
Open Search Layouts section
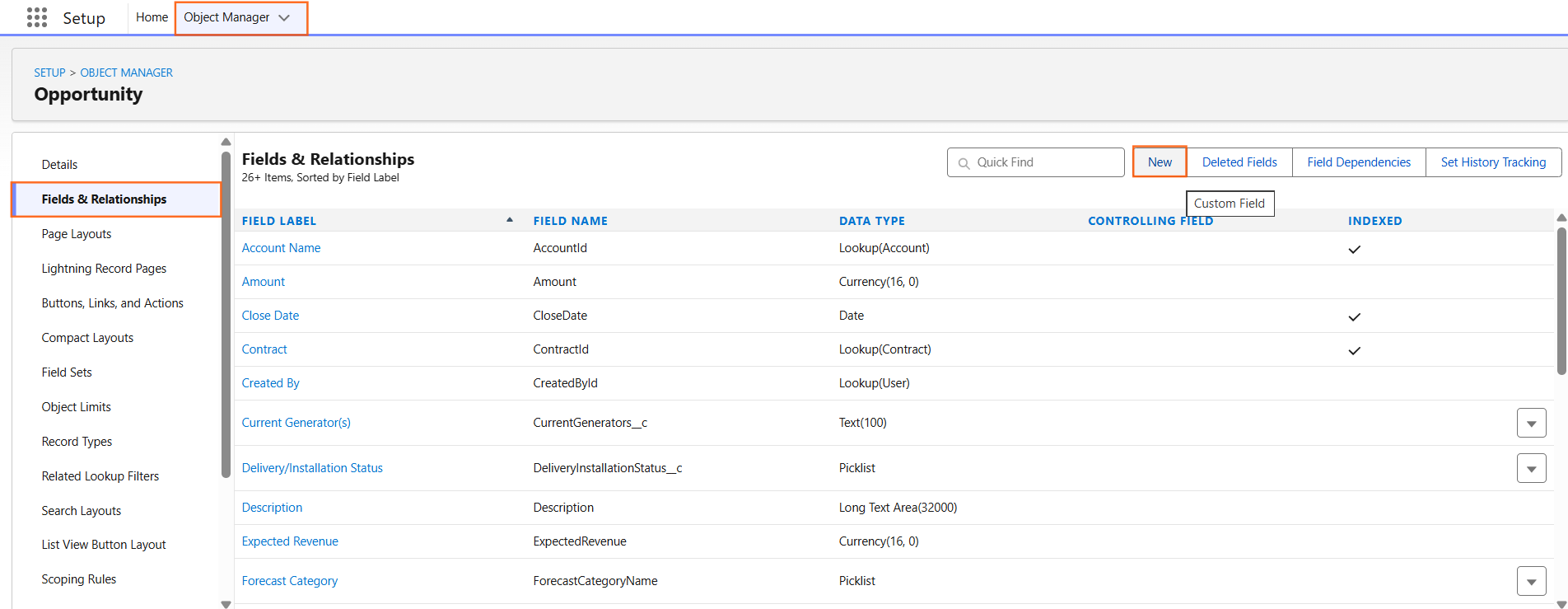[82, 511]
